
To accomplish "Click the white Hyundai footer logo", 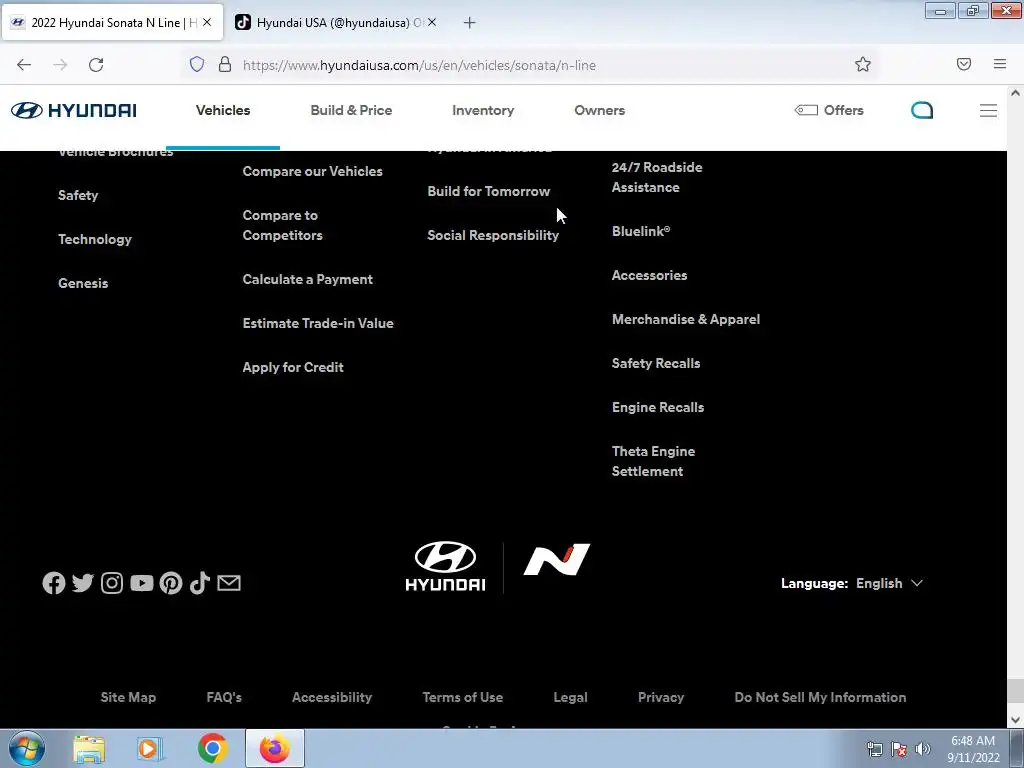I will coord(445,567).
